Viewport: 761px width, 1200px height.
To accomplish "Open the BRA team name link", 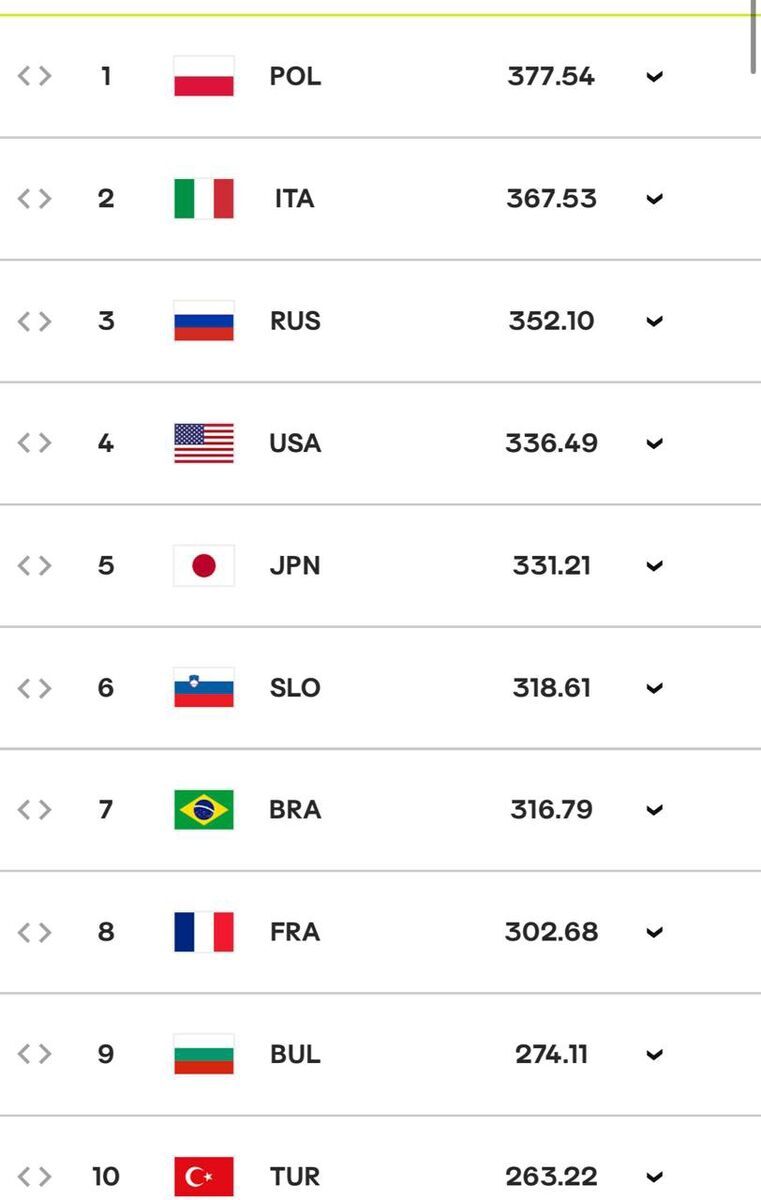I will pyautogui.click(x=295, y=809).
